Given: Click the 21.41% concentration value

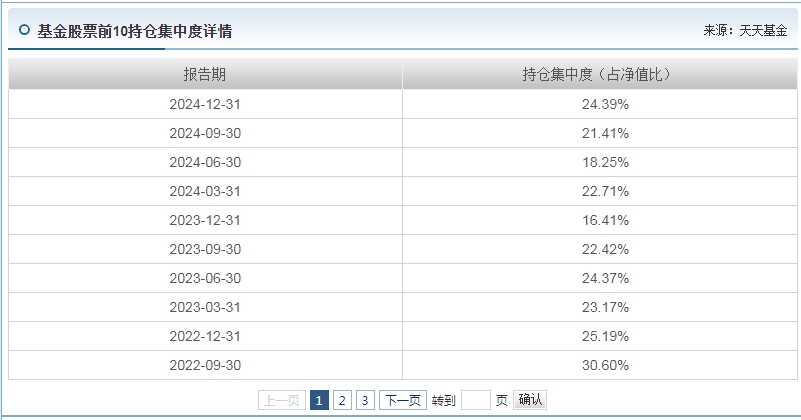Looking at the screenshot, I should point(605,133).
